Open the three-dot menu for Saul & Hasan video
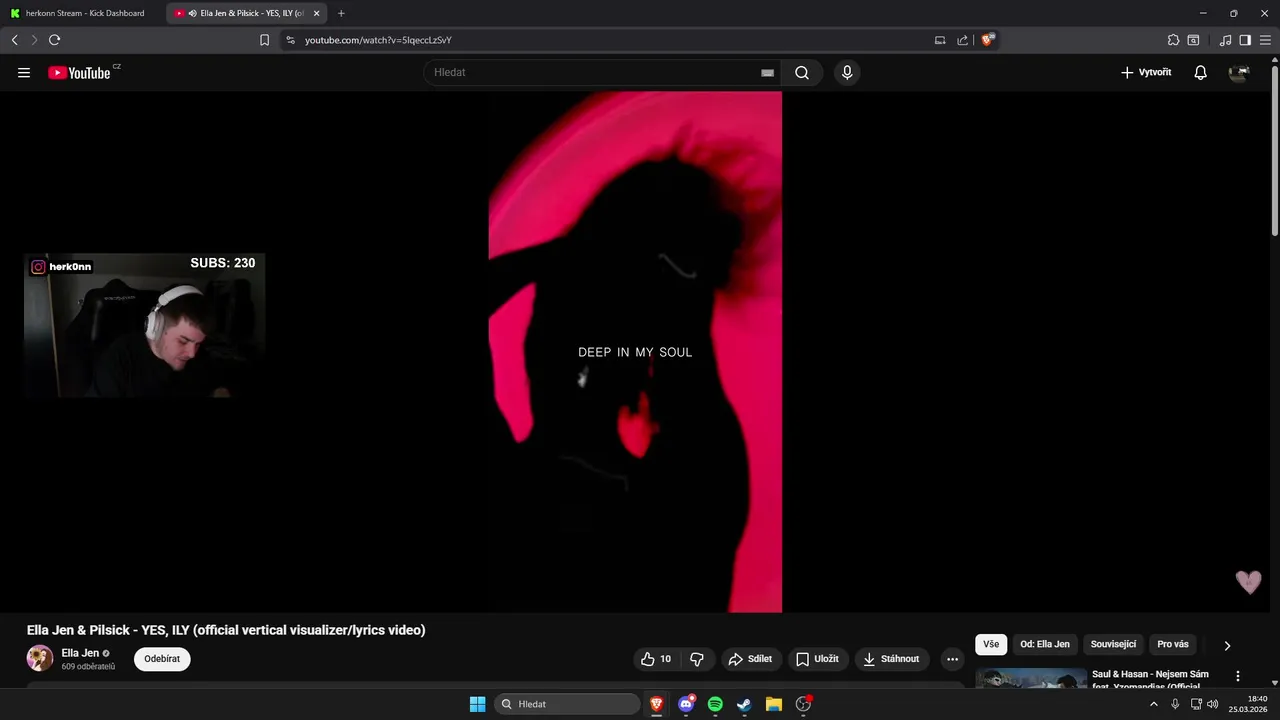This screenshot has height=720, width=1280. (x=1238, y=676)
